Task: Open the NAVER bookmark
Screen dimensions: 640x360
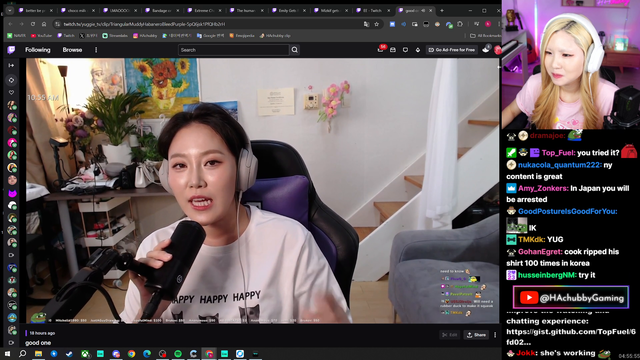Action: (17, 36)
